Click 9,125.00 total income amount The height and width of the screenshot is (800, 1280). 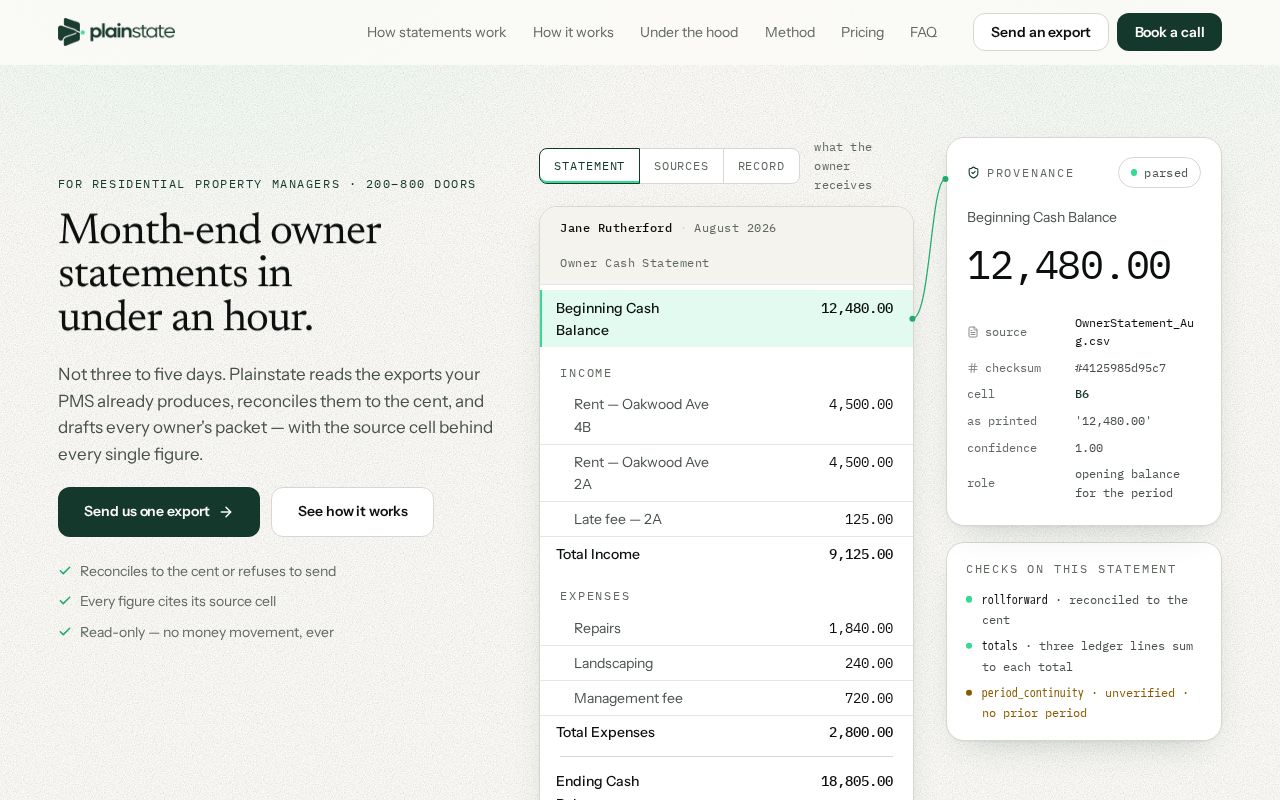click(x=861, y=554)
